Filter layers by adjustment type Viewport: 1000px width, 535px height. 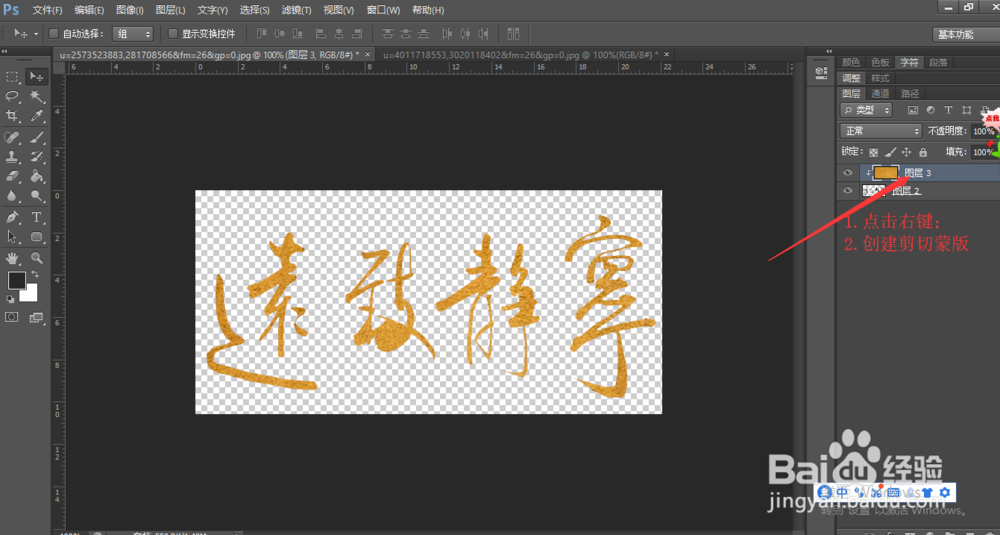(x=930, y=110)
